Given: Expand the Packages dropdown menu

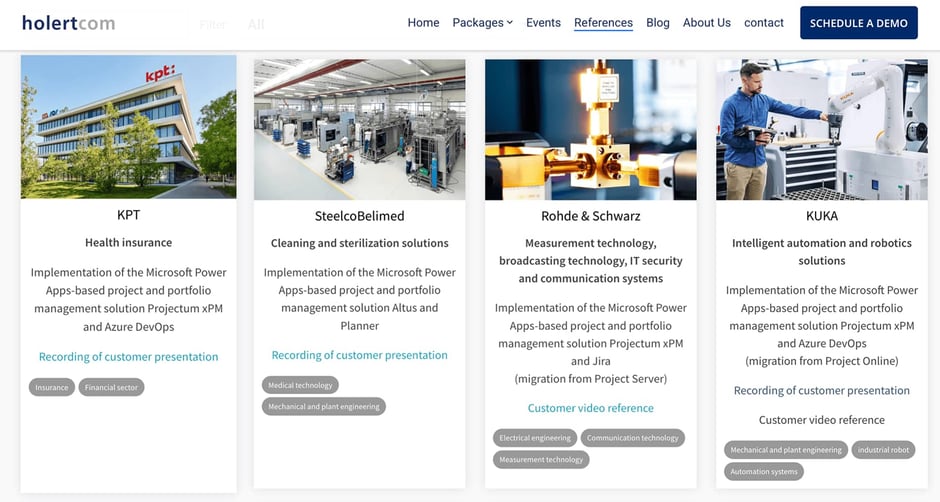Looking at the screenshot, I should [x=483, y=23].
